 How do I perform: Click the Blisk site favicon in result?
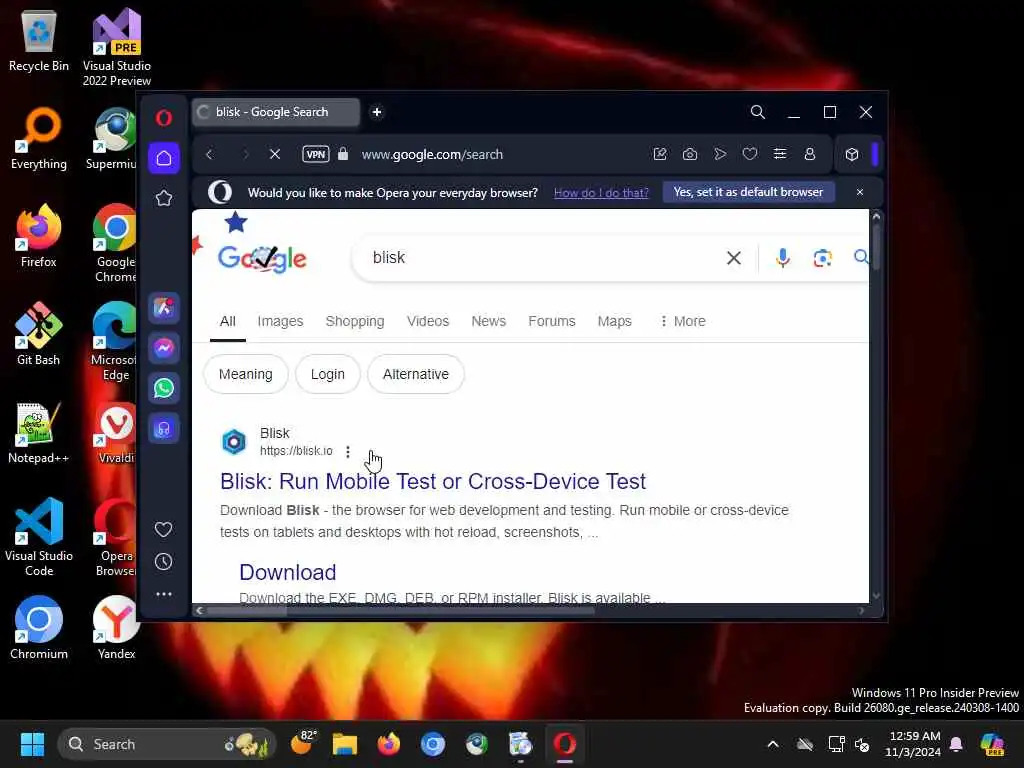point(234,442)
